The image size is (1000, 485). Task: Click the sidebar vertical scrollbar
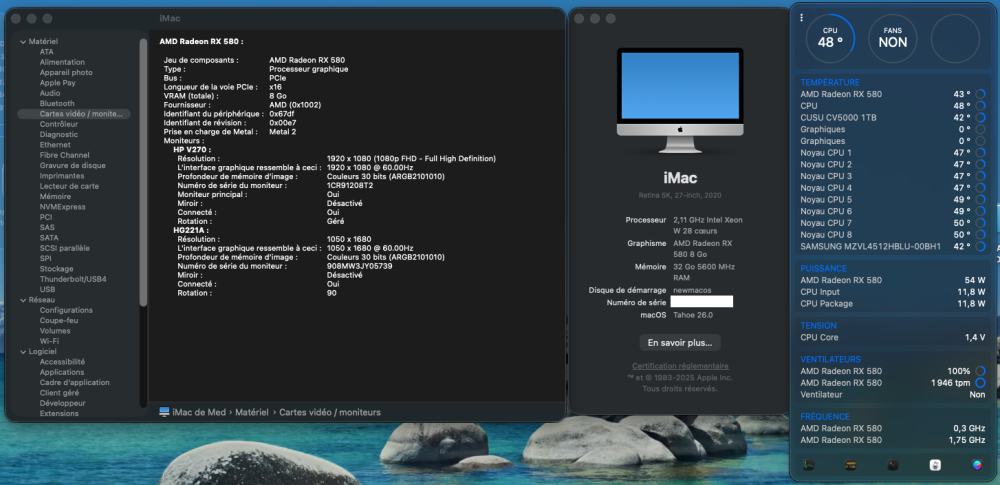[143, 172]
